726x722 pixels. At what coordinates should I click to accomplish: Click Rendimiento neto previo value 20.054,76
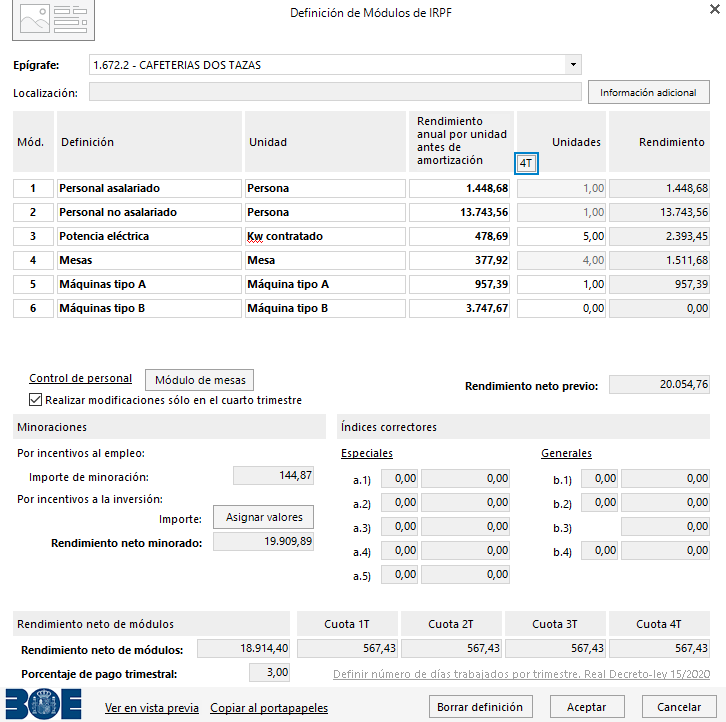[x=659, y=384]
